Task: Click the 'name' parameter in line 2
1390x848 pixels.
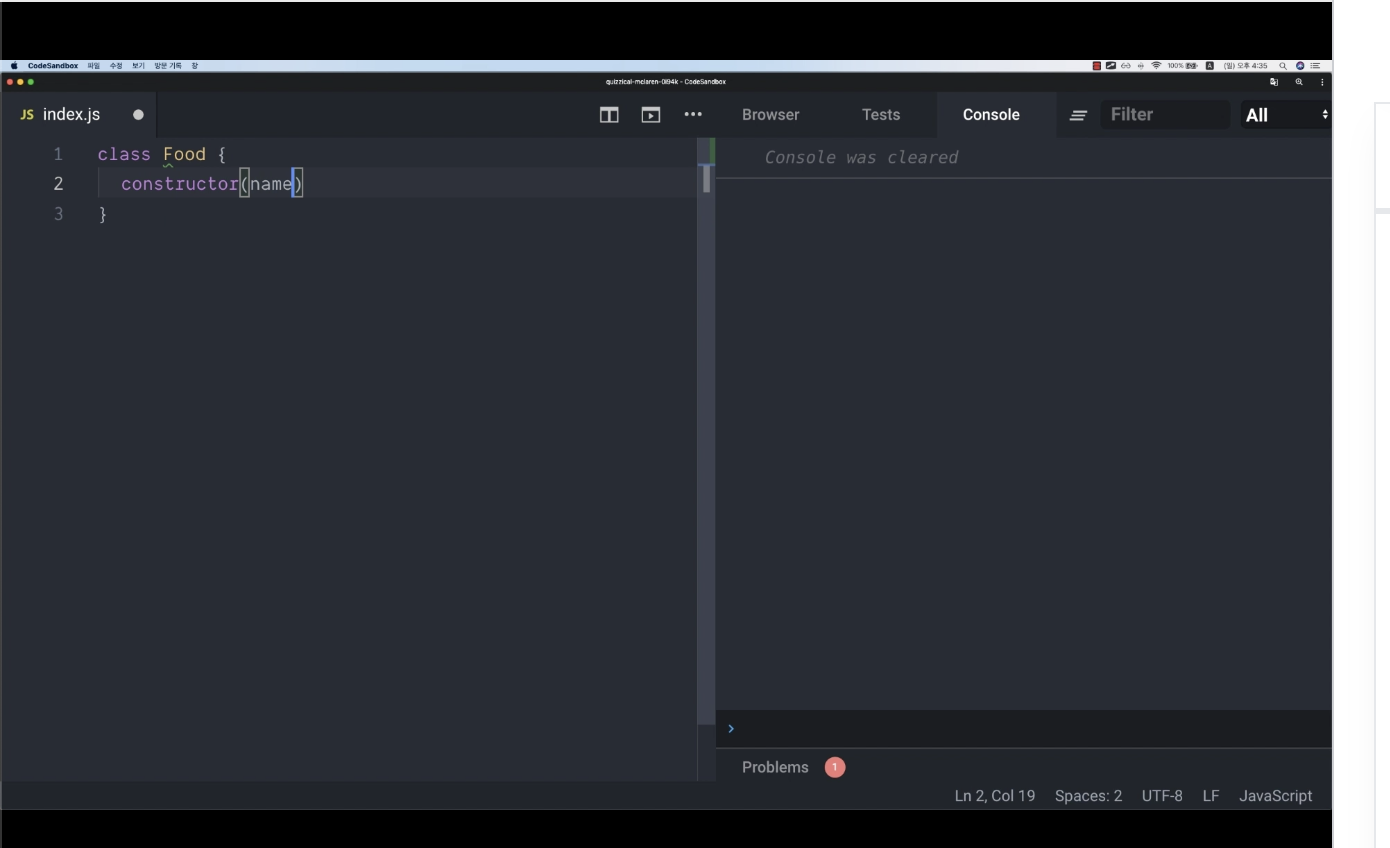Action: point(271,184)
